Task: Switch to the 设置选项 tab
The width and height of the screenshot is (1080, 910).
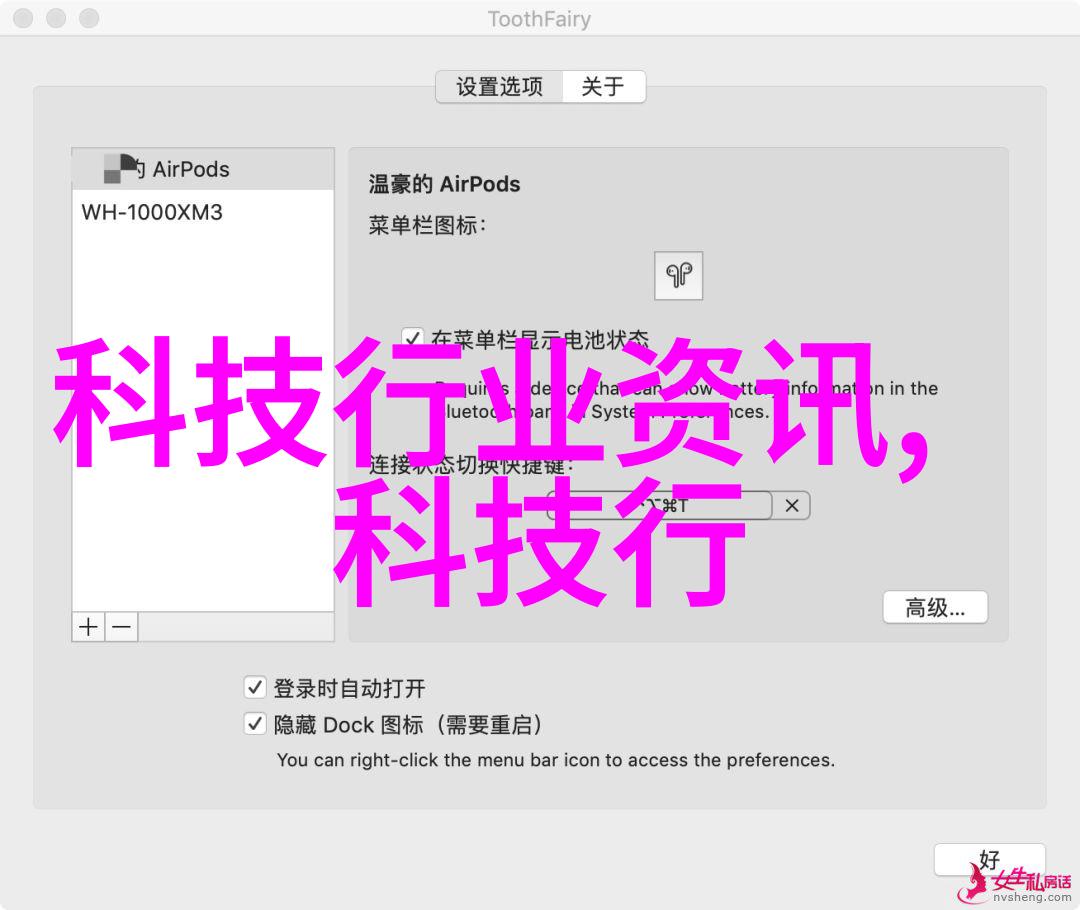Action: click(x=499, y=87)
